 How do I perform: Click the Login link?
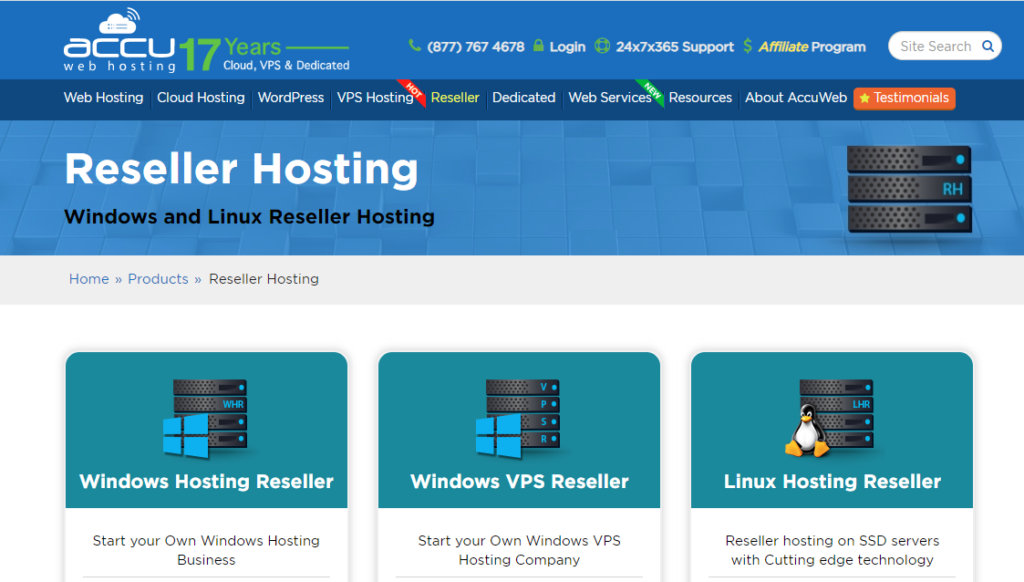[567, 46]
